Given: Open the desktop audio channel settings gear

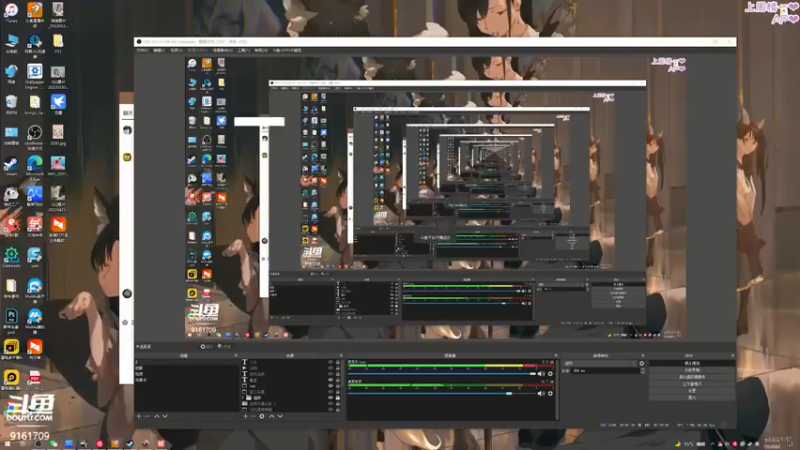Looking at the screenshot, I should (x=551, y=393).
